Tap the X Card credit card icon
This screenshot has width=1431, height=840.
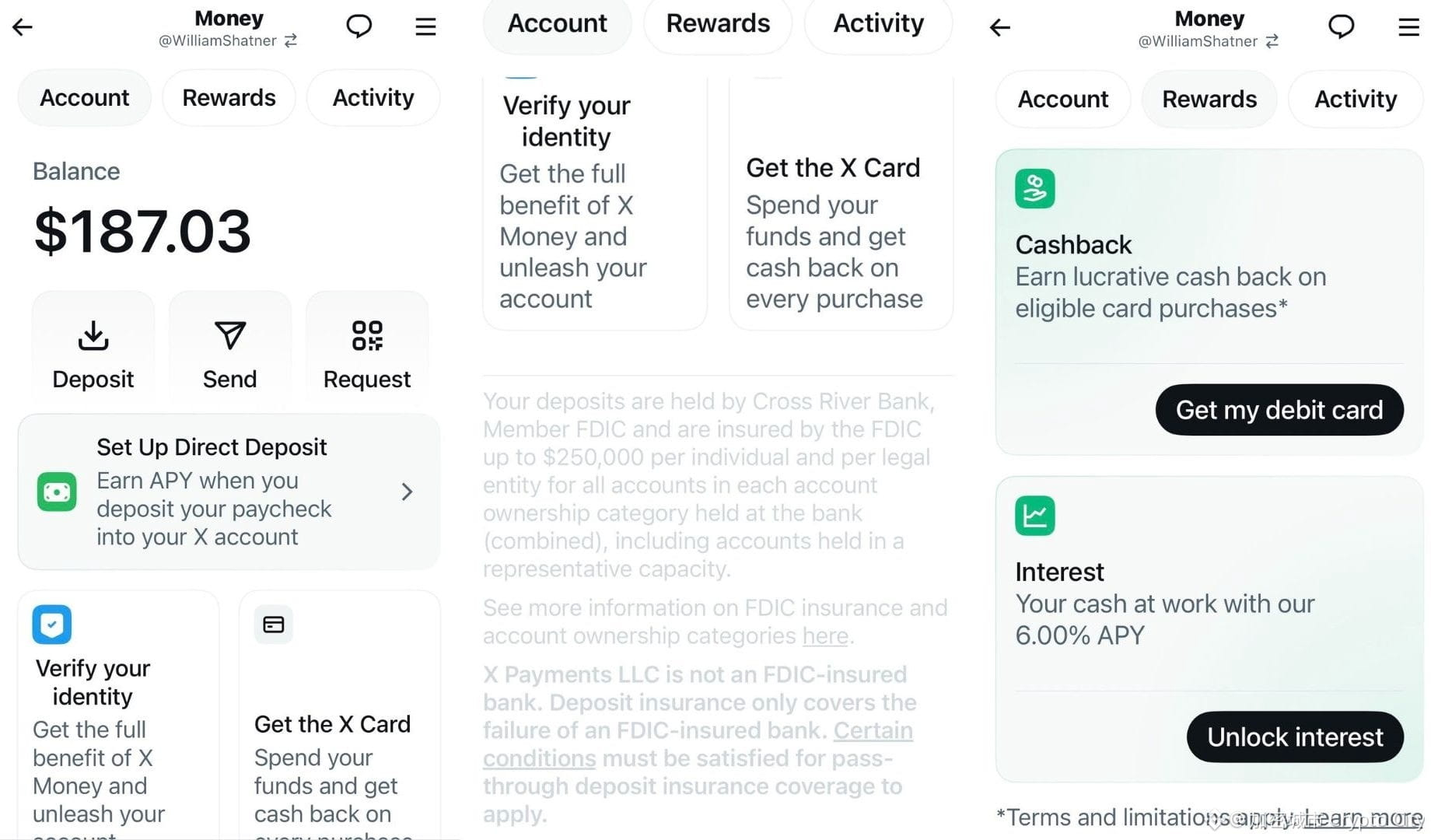(x=274, y=625)
